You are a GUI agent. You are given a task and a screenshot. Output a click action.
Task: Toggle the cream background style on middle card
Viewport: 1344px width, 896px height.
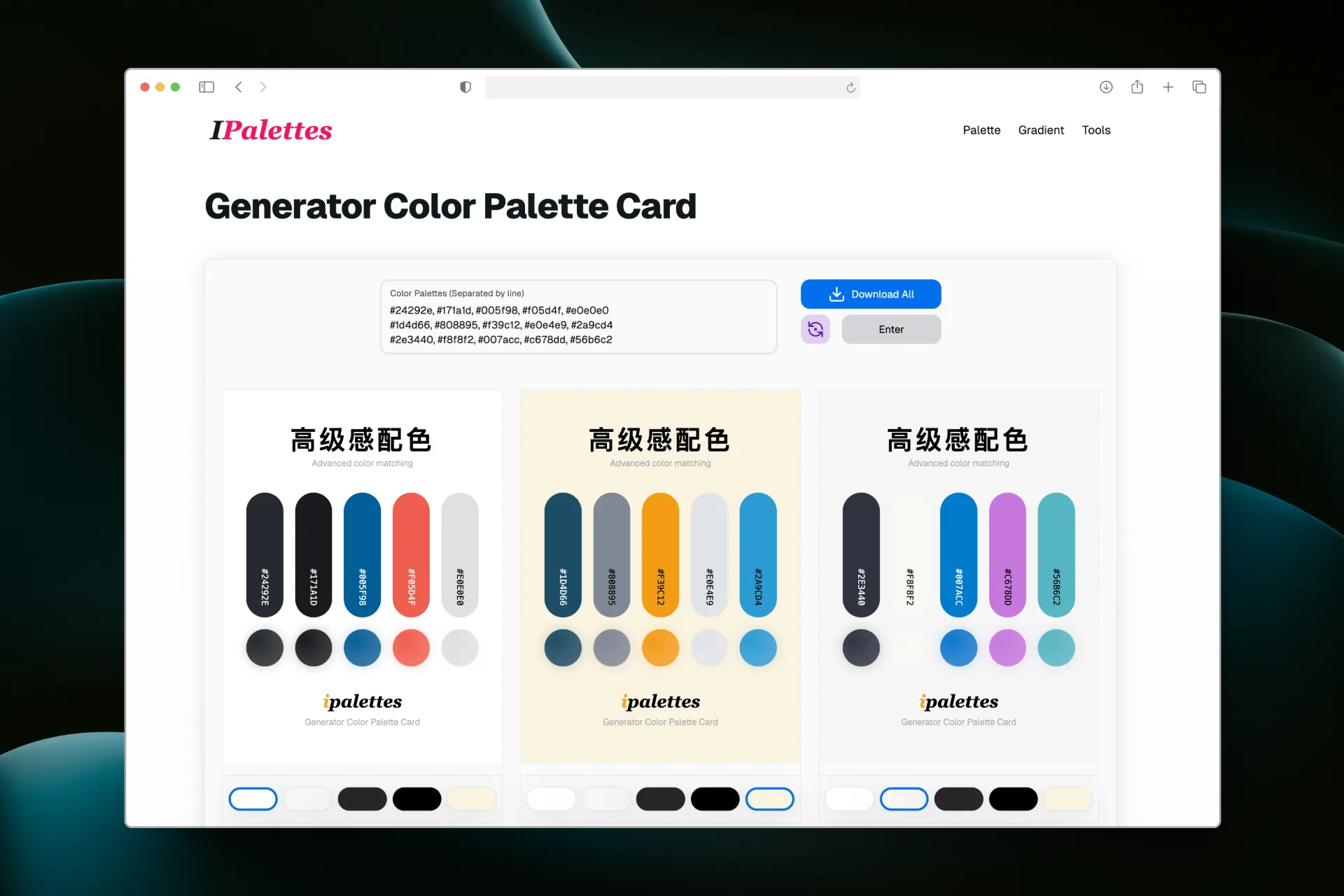coord(771,797)
